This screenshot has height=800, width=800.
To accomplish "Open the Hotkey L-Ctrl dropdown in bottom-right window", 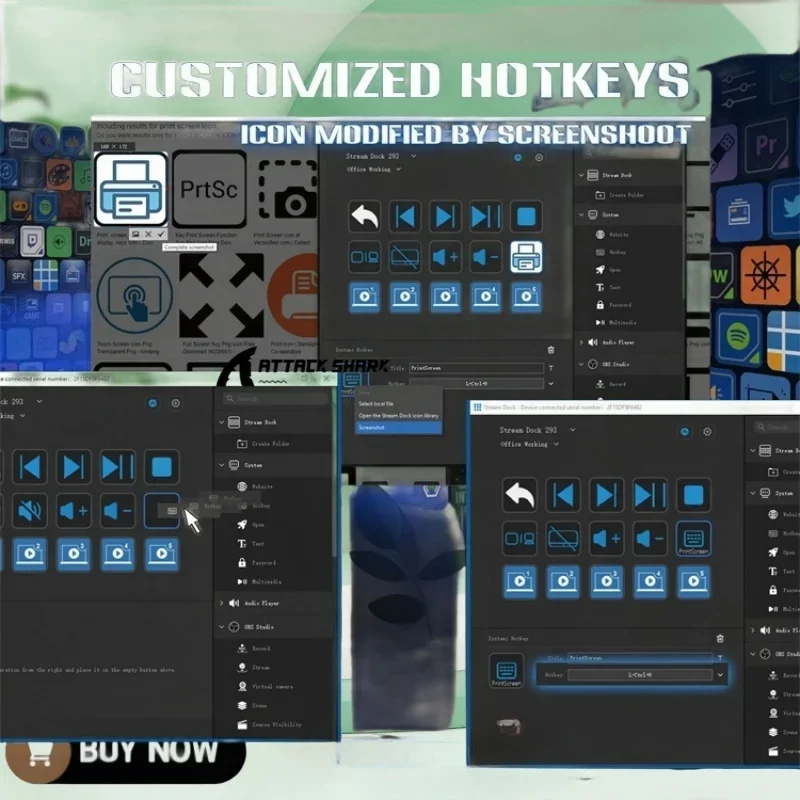I will tap(640, 675).
